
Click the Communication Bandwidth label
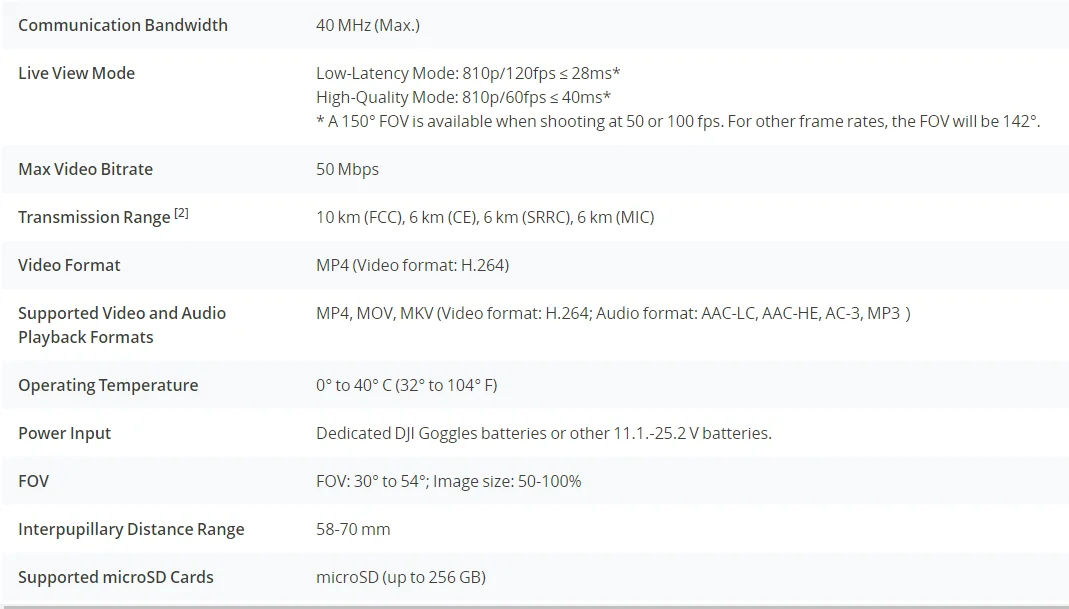123,25
